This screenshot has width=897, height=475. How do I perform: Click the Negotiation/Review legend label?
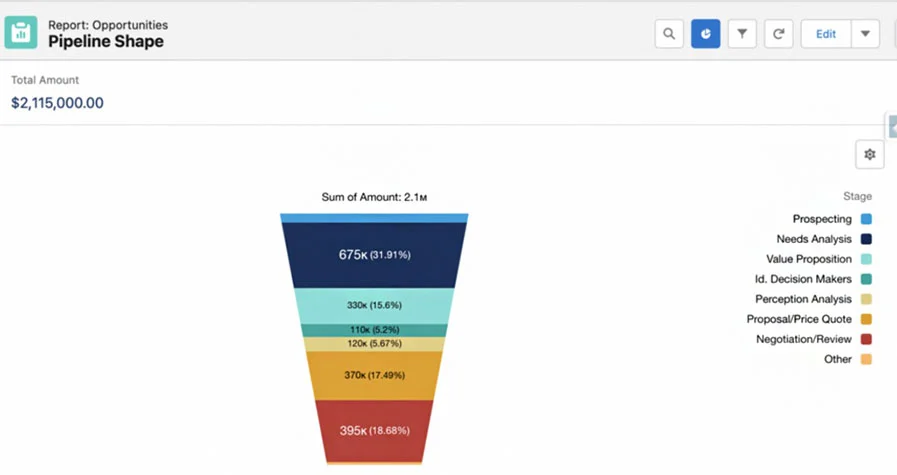804,339
